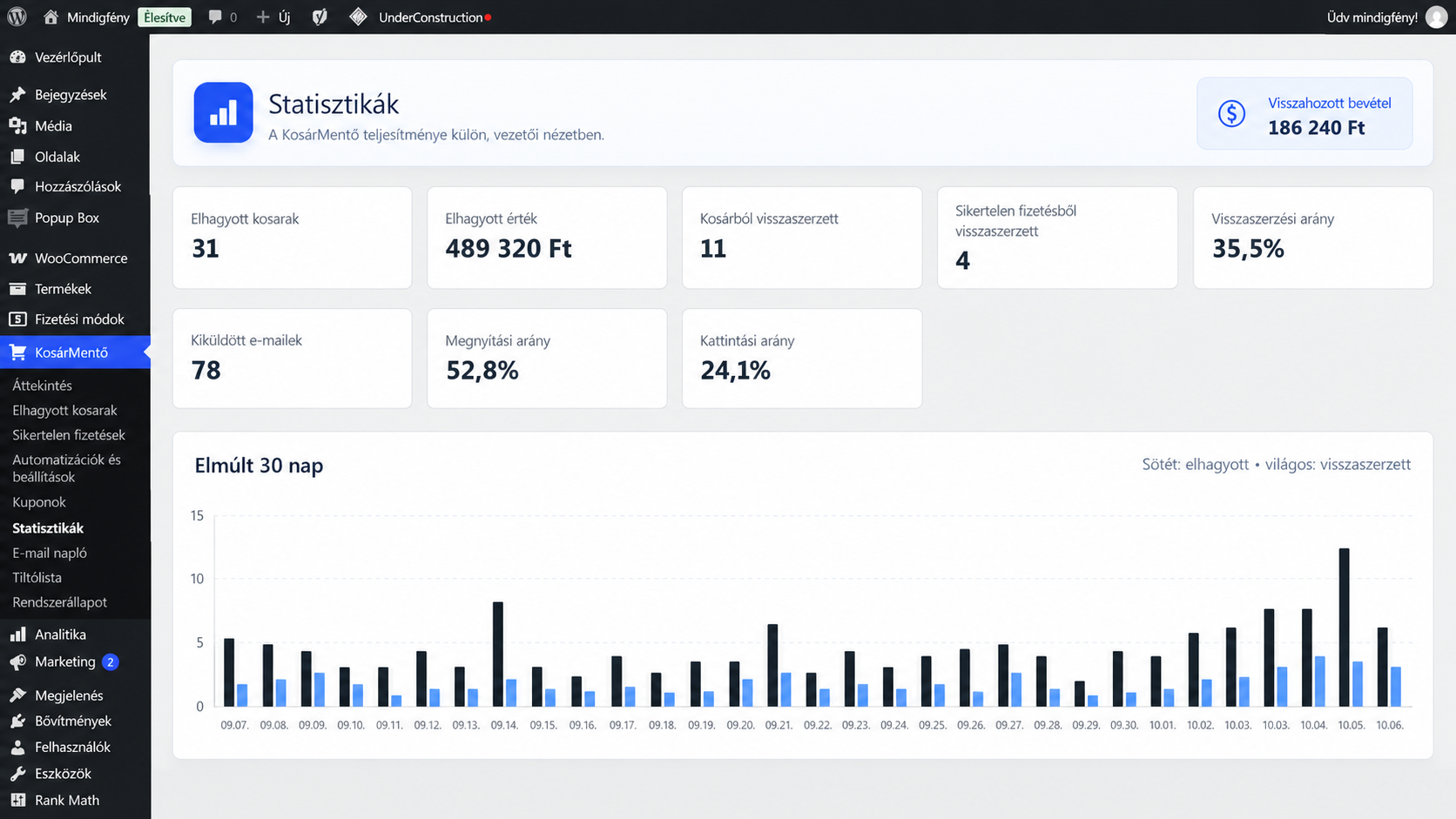Click the tallest dark bar for 10.05.
This screenshot has height=819, width=1456.
pos(1344,628)
